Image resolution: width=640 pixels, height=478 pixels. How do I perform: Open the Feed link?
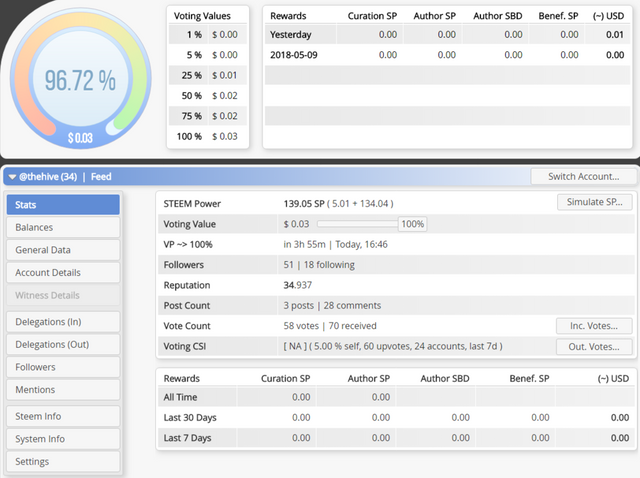pos(101,177)
